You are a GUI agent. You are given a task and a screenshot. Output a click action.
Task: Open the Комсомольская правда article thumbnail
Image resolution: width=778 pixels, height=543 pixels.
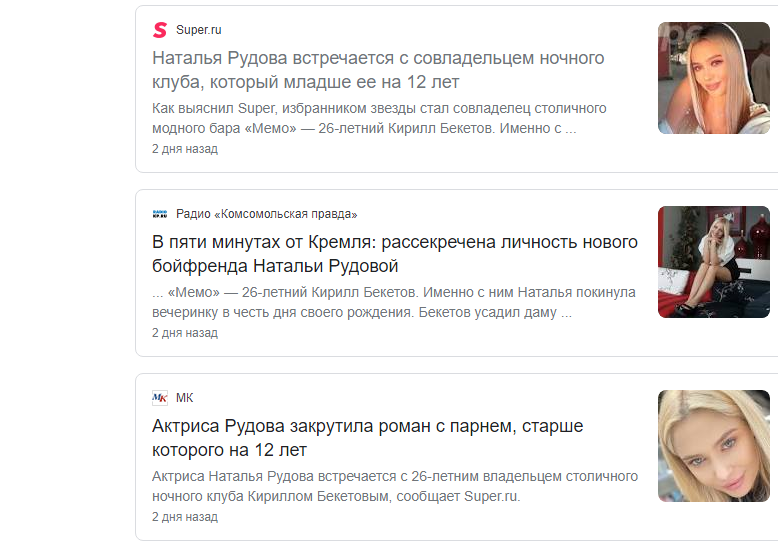click(x=713, y=262)
